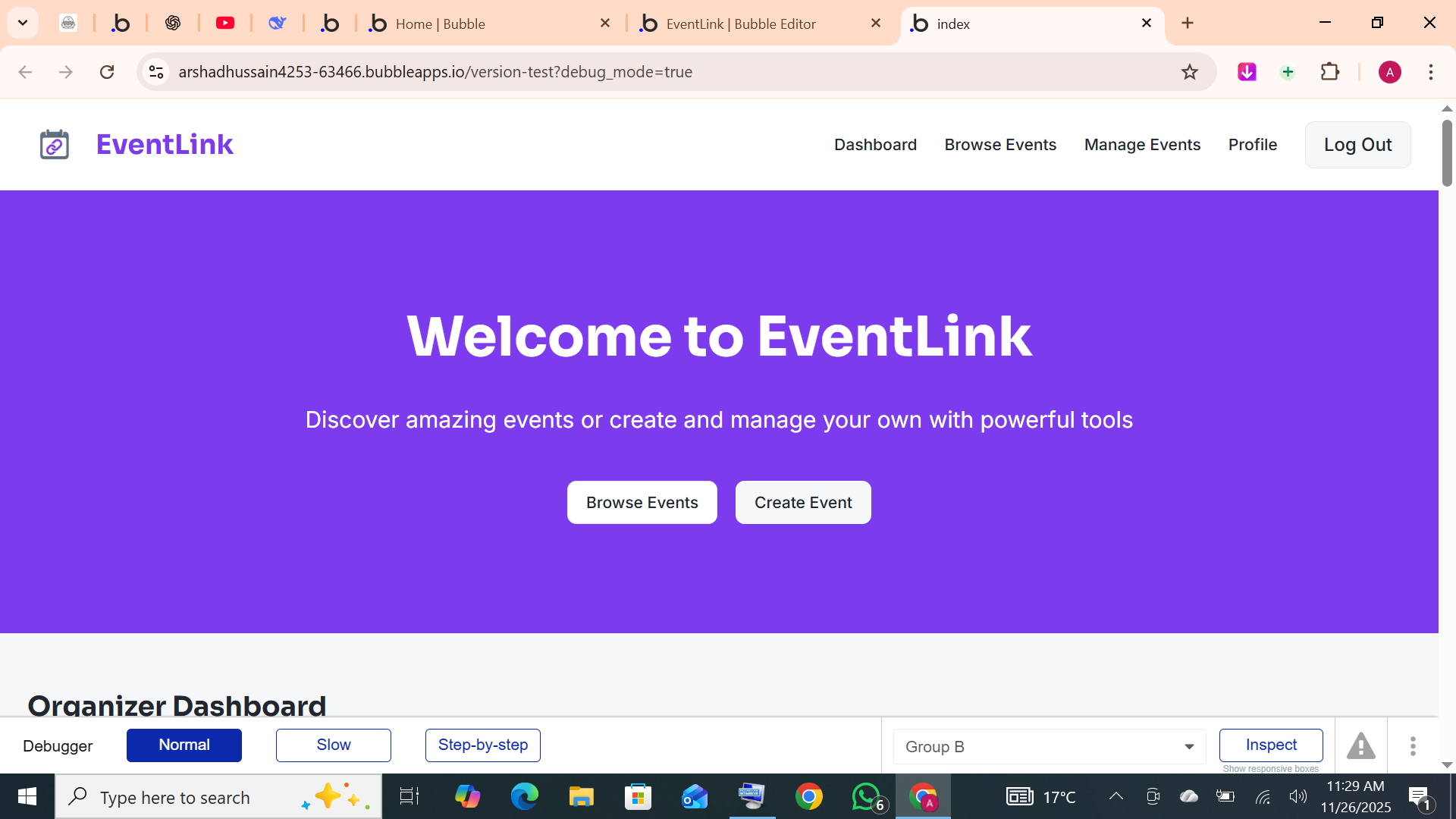
Task: Click the browser address bar URL
Action: pyautogui.click(x=435, y=72)
